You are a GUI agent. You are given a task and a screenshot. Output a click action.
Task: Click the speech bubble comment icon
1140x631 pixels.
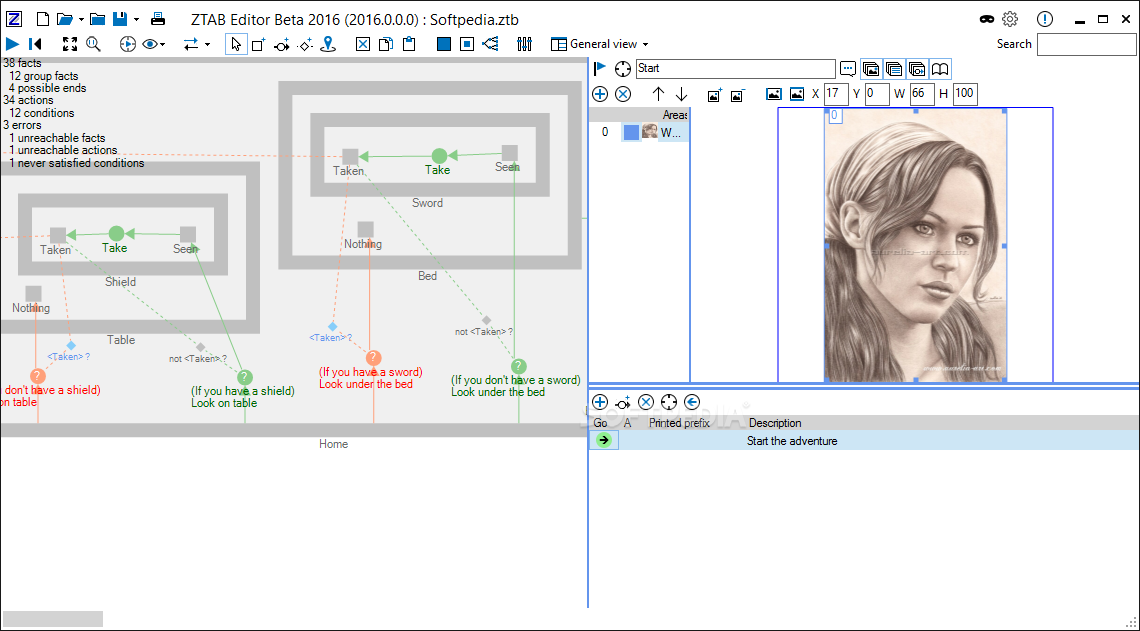pos(848,69)
